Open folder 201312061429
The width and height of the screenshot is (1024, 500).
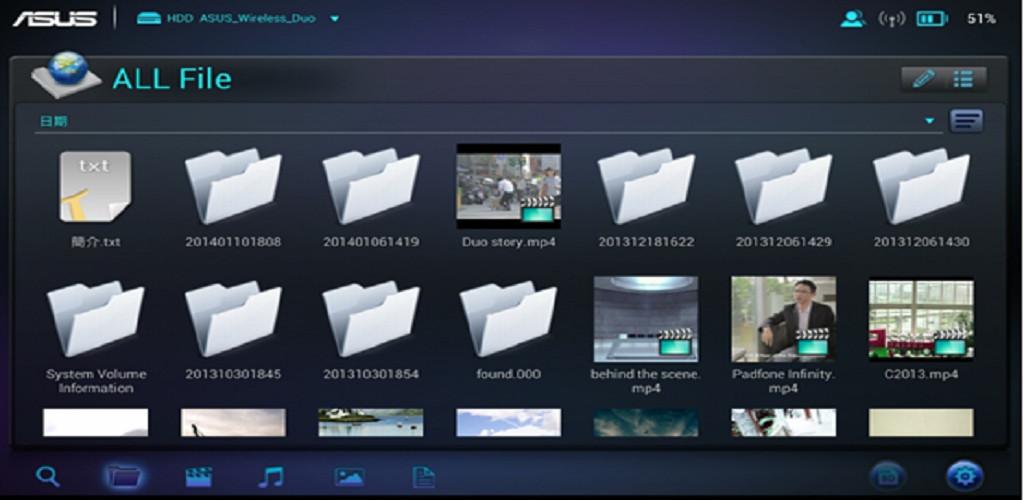(784, 186)
